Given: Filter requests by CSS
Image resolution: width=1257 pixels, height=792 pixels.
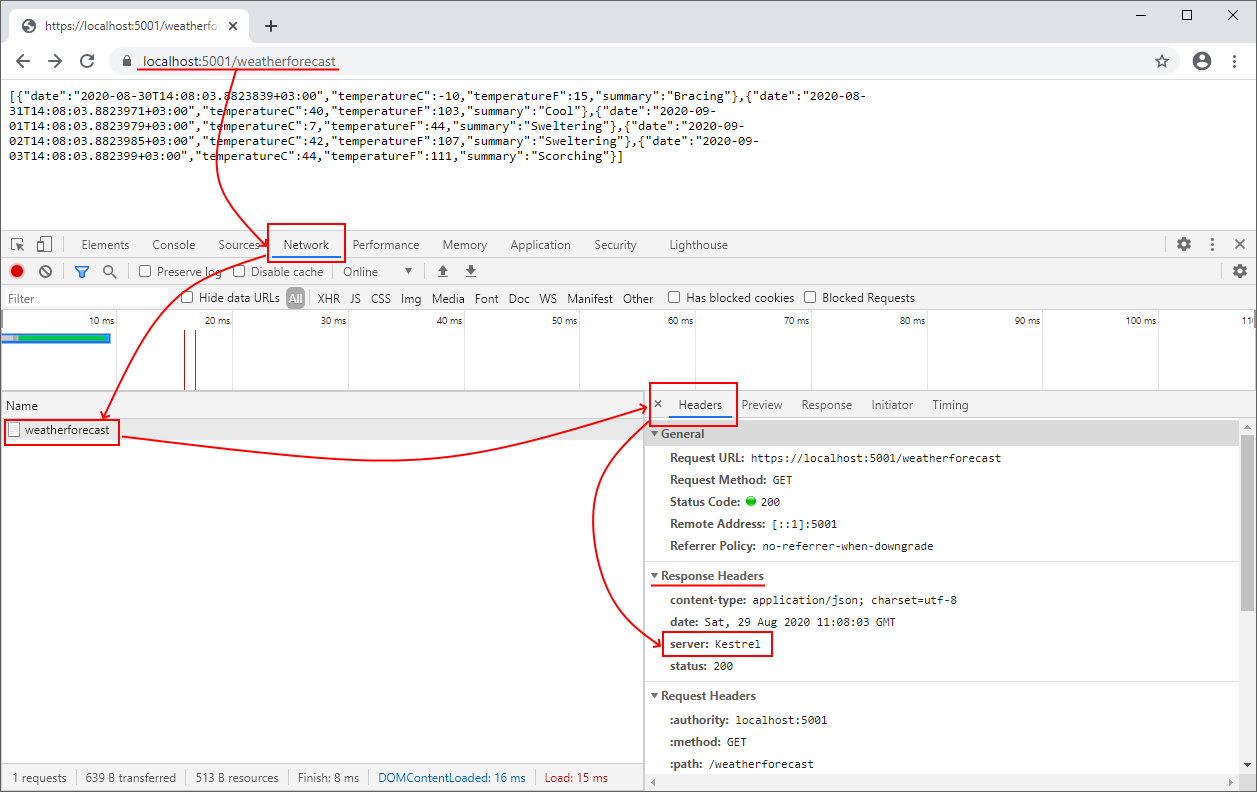Looking at the screenshot, I should (x=381, y=298).
